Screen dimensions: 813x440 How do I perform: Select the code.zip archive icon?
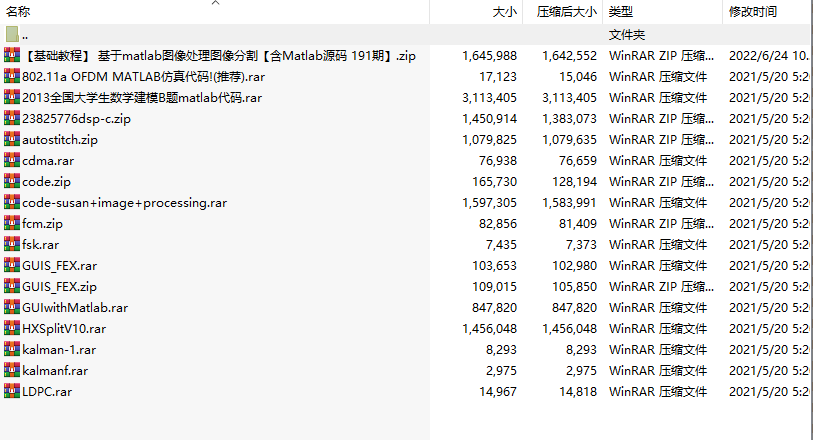[x=12, y=181]
